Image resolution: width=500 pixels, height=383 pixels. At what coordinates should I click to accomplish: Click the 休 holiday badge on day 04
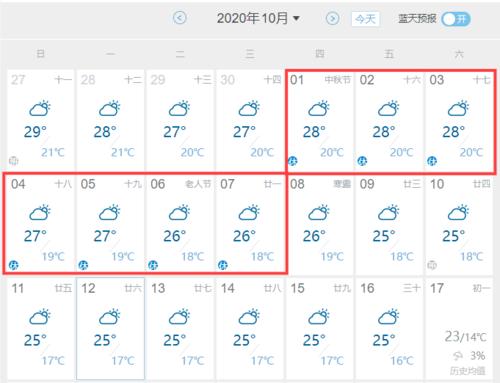tap(14, 265)
